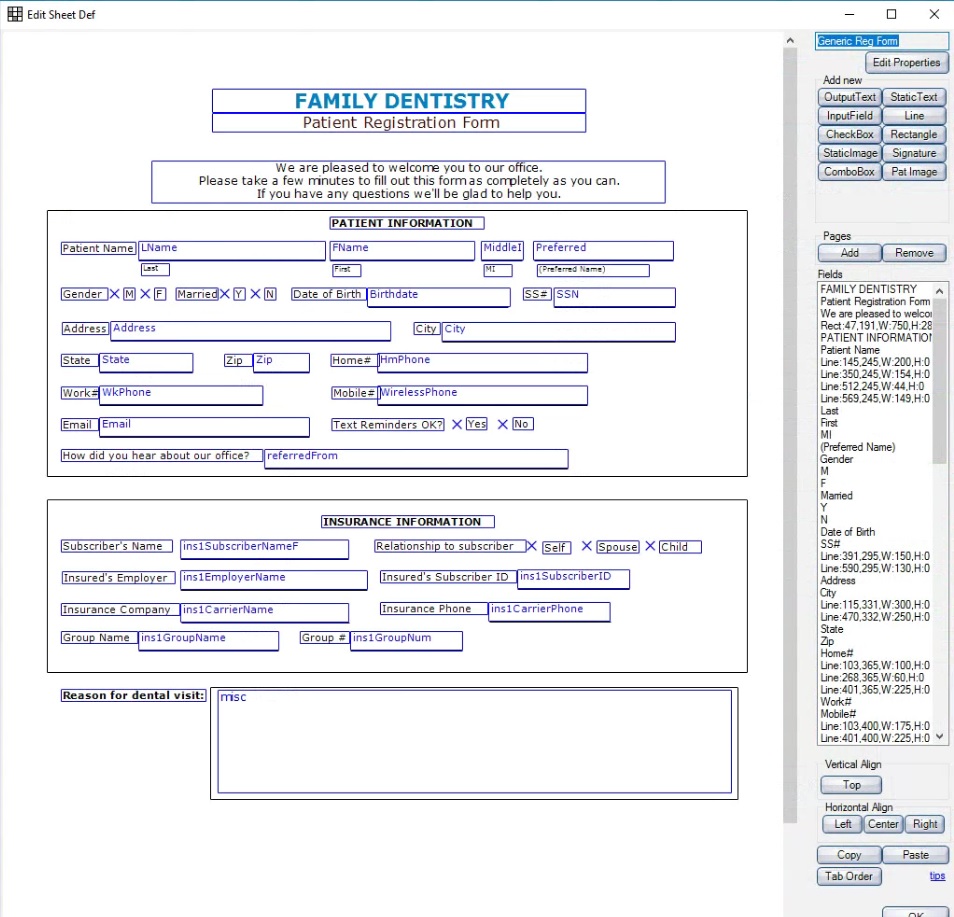Select 'SS#' in Fields list
The width and height of the screenshot is (954, 917).
[830, 544]
